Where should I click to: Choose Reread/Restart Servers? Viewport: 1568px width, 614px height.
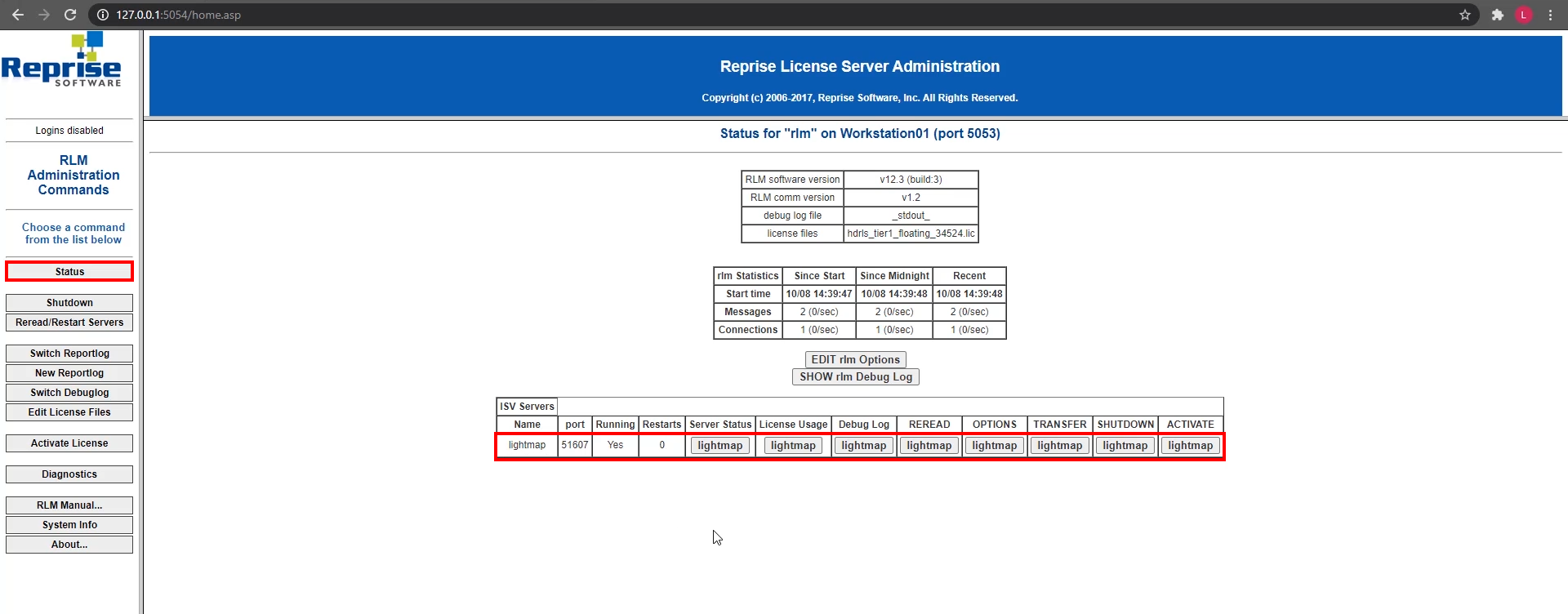[x=69, y=323]
